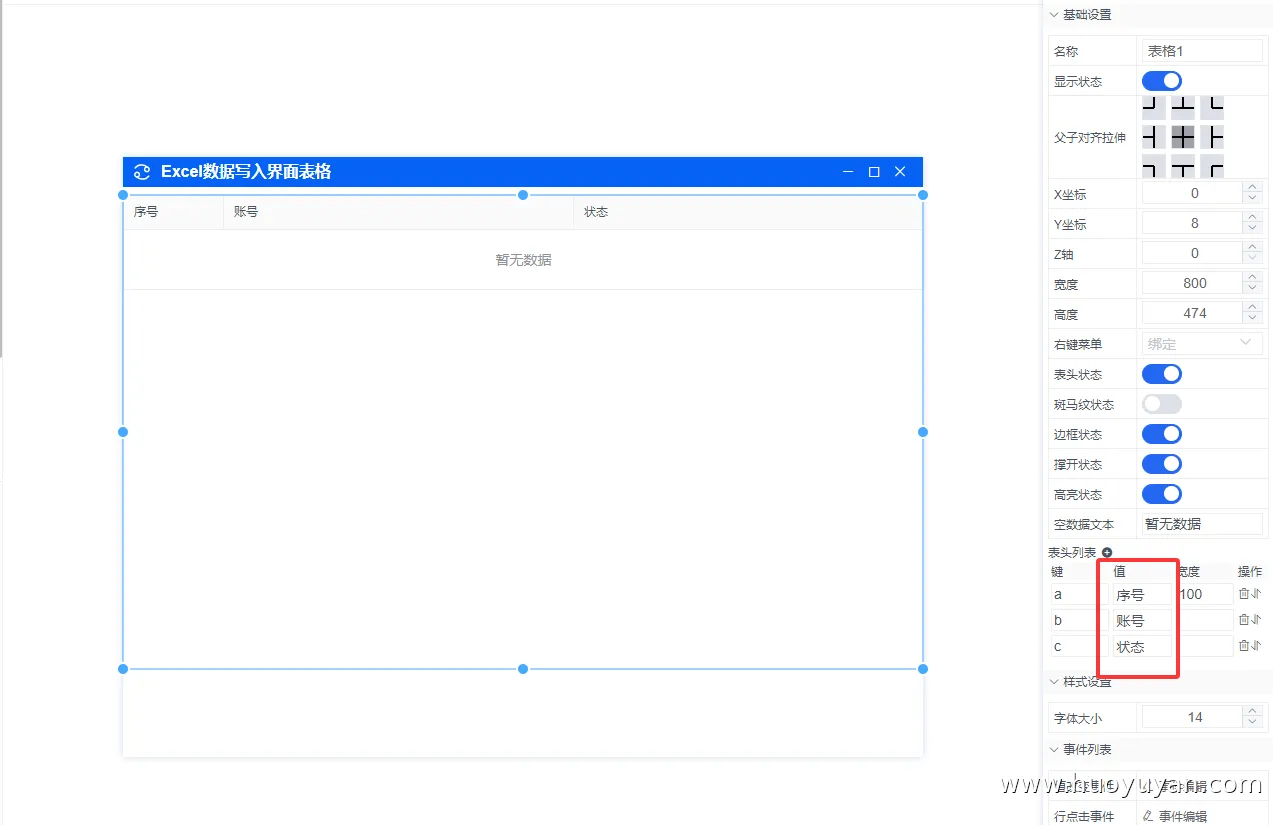The image size is (1273, 825).
Task: Click the Excel window logo icon
Action: point(142,172)
